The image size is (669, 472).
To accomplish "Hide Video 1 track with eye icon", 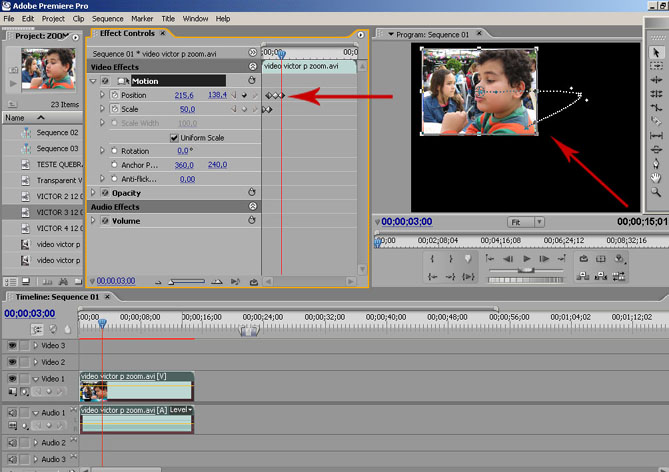I will click(12, 379).
